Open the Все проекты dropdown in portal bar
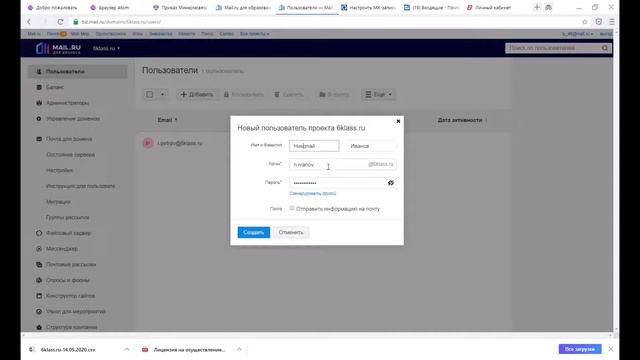The height and width of the screenshot is (360, 640). coord(254,34)
